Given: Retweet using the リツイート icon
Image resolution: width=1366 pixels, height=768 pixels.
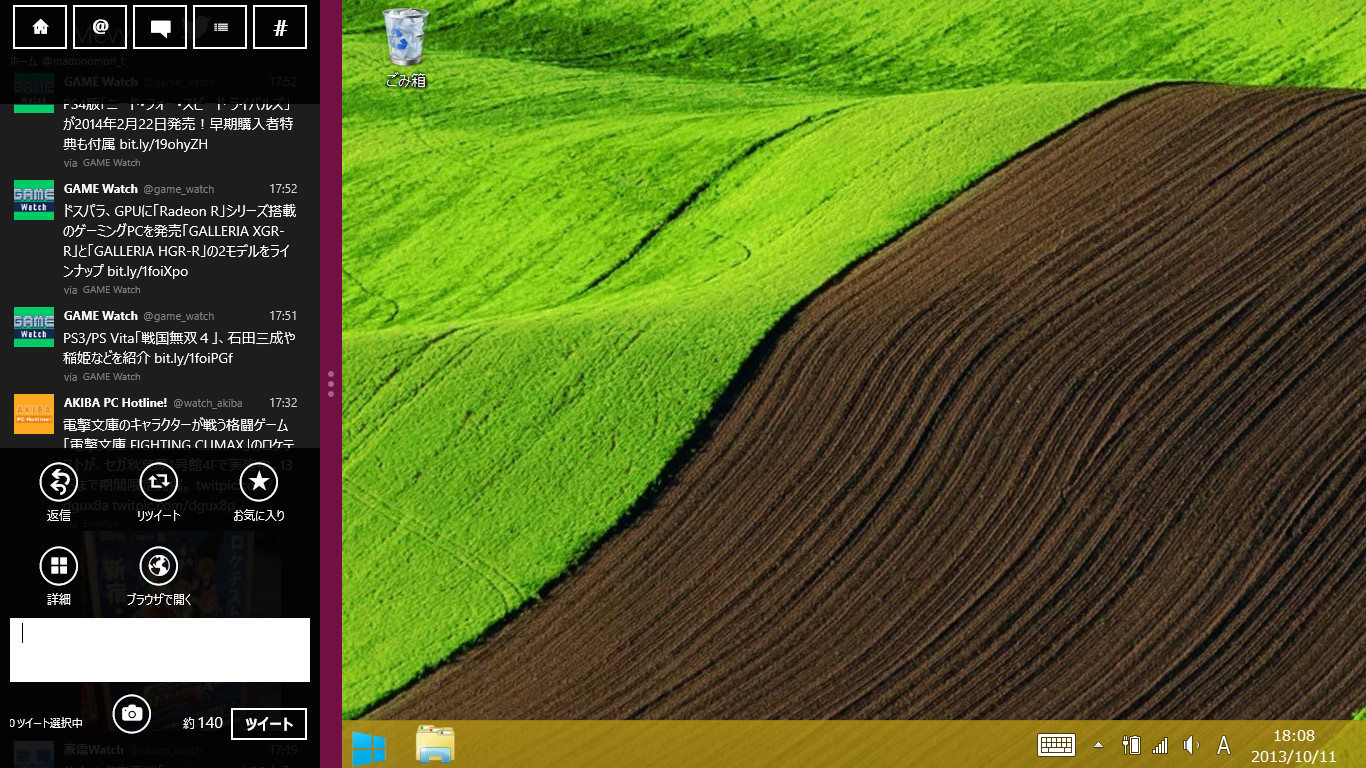Looking at the screenshot, I should pyautogui.click(x=158, y=482).
